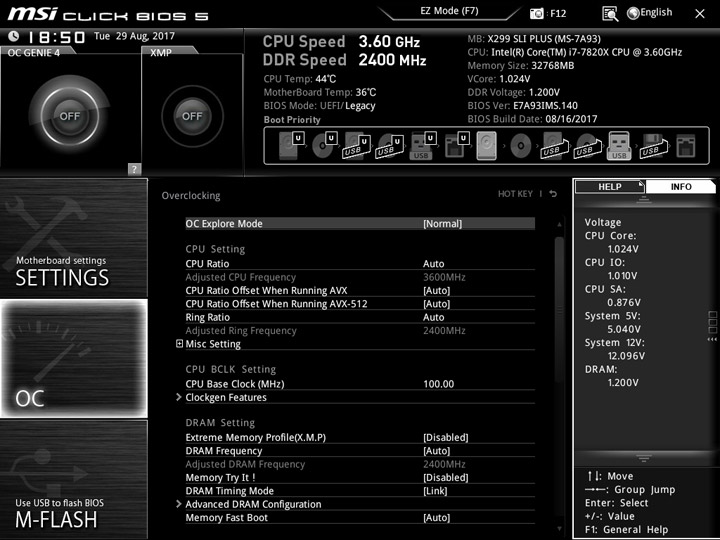Viewport: 720px width, 540px height.
Task: Click the scroll down arrow of settings list
Action: point(559,529)
